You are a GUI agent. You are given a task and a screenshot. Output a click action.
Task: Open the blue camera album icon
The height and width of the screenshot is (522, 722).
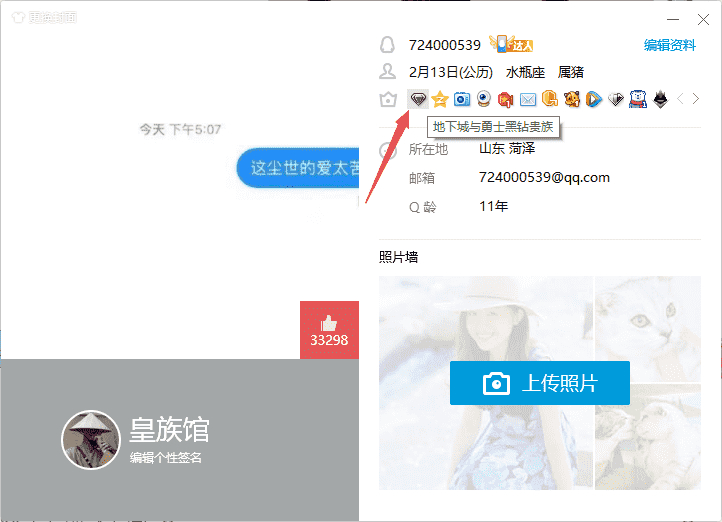[462, 99]
